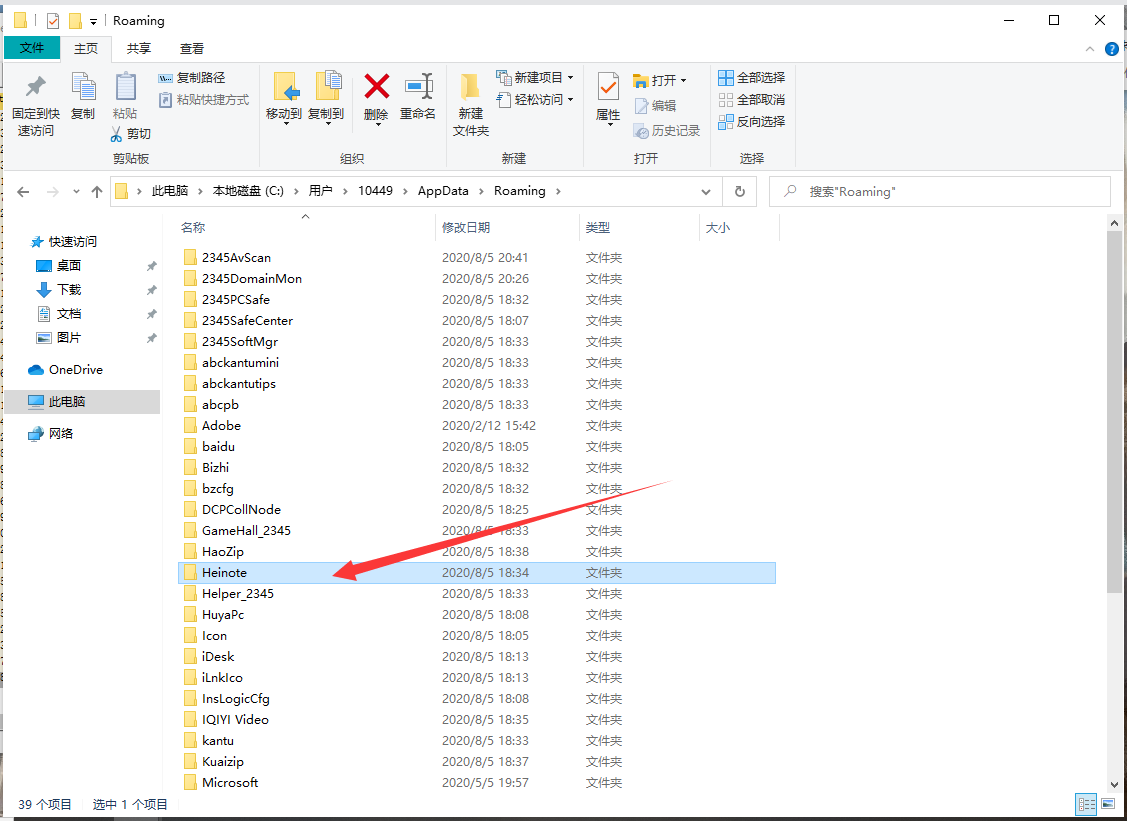Click the title bar Properties checkmark icon
This screenshot has width=1127, height=821.
[x=53, y=21]
